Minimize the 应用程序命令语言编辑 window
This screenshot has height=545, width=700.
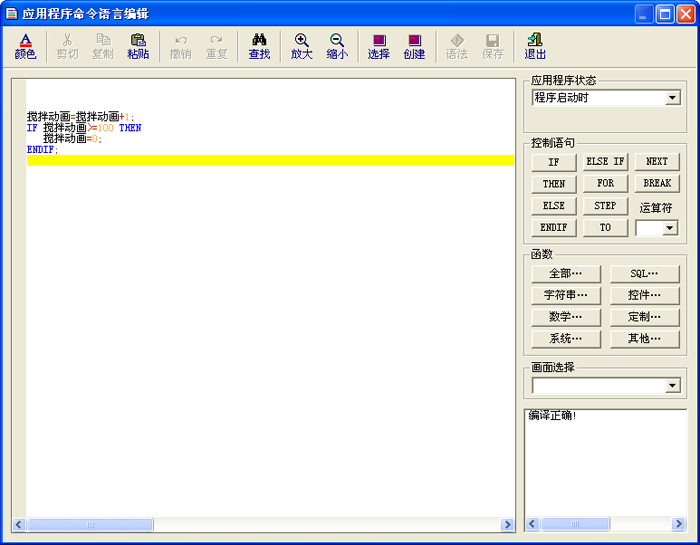click(643, 14)
